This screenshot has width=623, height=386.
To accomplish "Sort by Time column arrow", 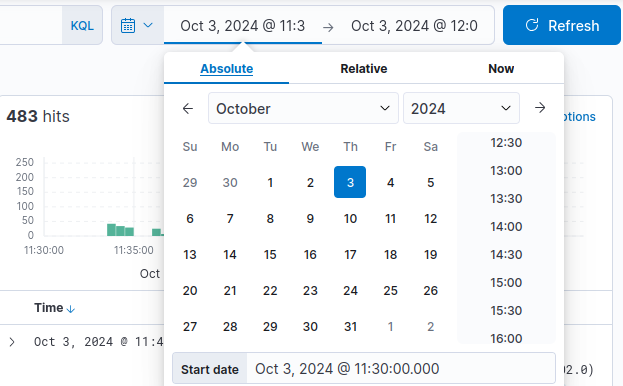I will (x=71, y=309).
